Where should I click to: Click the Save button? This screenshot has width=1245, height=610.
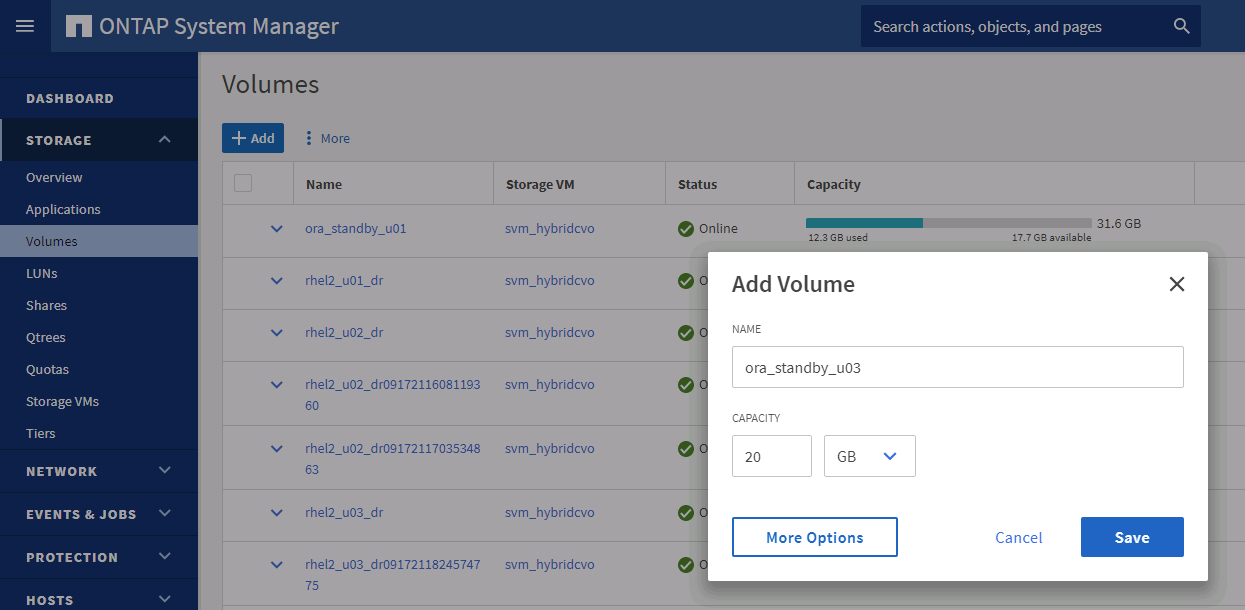(1131, 537)
